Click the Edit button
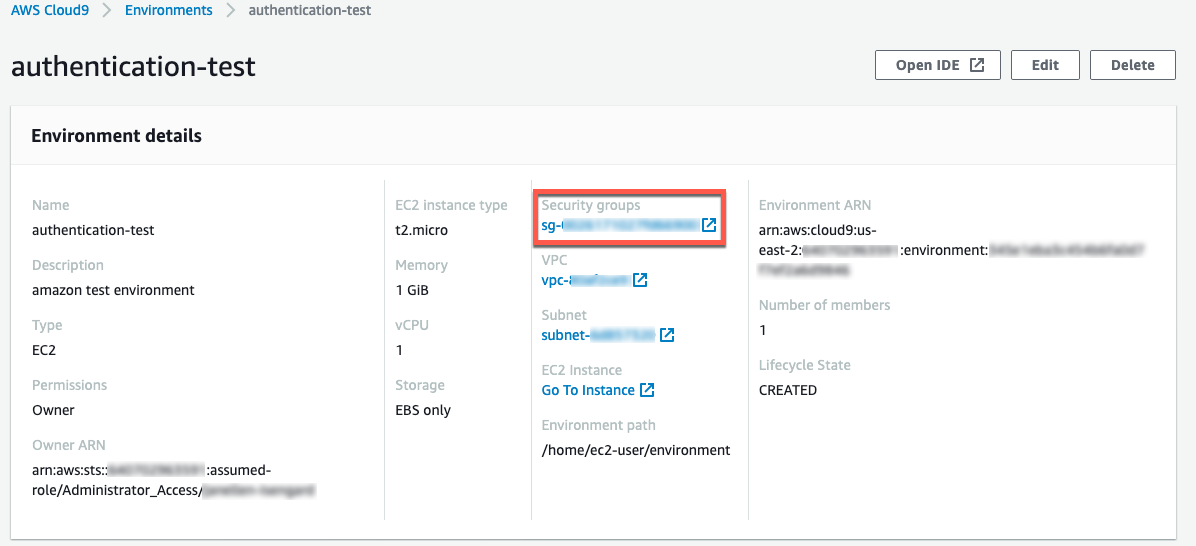 click(x=1045, y=65)
